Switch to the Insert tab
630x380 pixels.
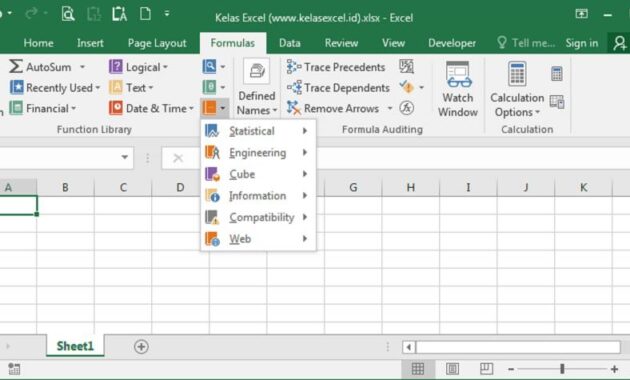pyautogui.click(x=90, y=43)
